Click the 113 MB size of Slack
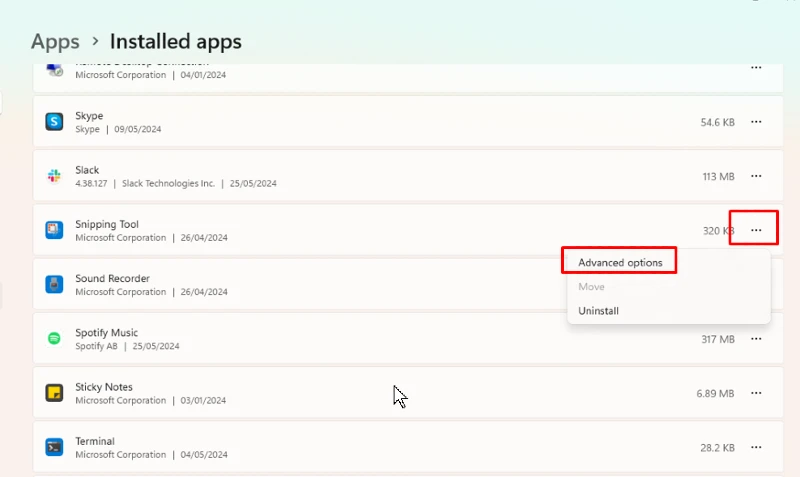 point(718,177)
